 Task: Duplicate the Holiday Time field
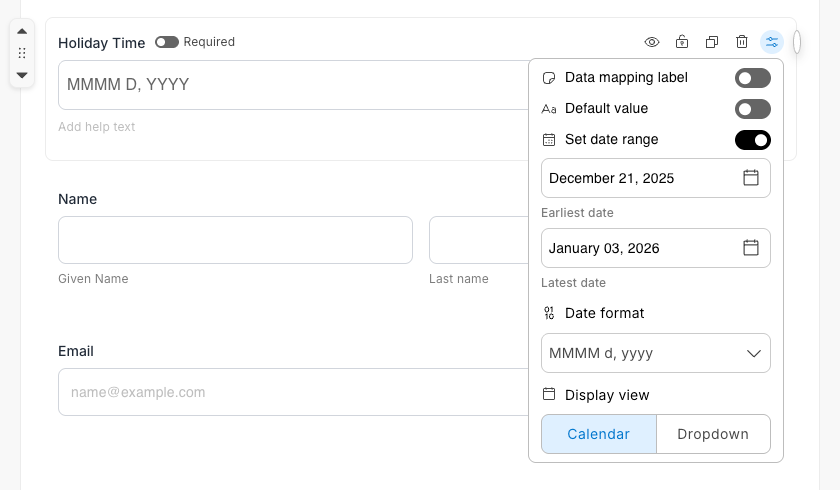click(712, 42)
